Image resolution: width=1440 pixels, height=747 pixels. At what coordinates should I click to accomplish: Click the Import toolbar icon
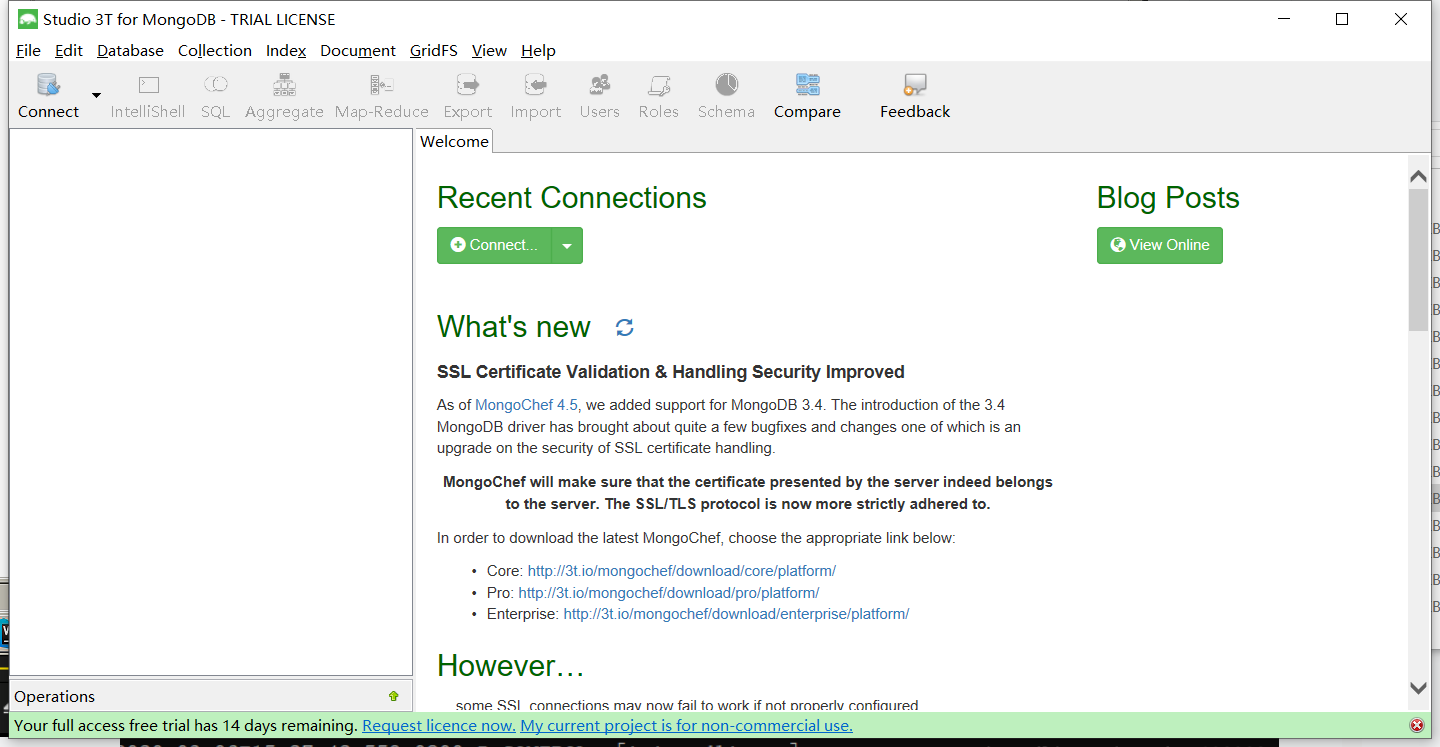tap(536, 96)
